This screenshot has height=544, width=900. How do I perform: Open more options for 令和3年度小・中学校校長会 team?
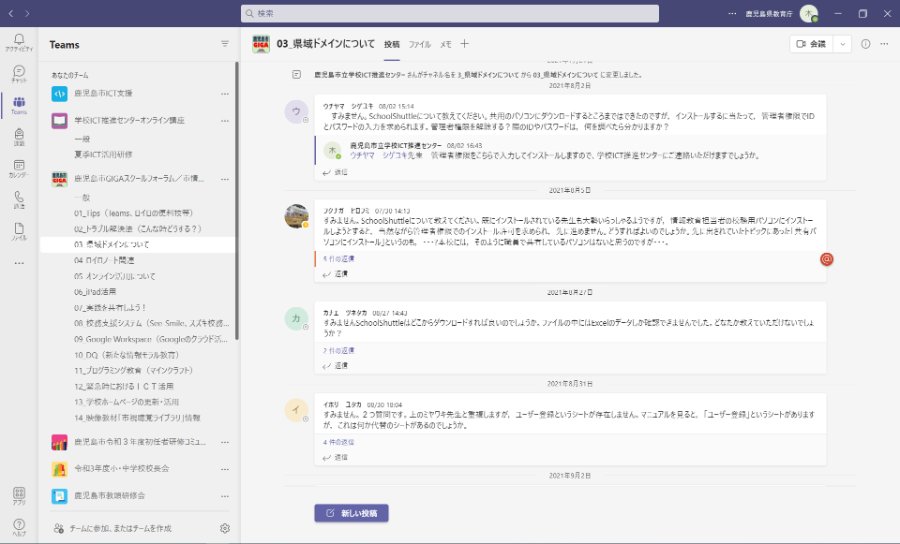(x=225, y=469)
